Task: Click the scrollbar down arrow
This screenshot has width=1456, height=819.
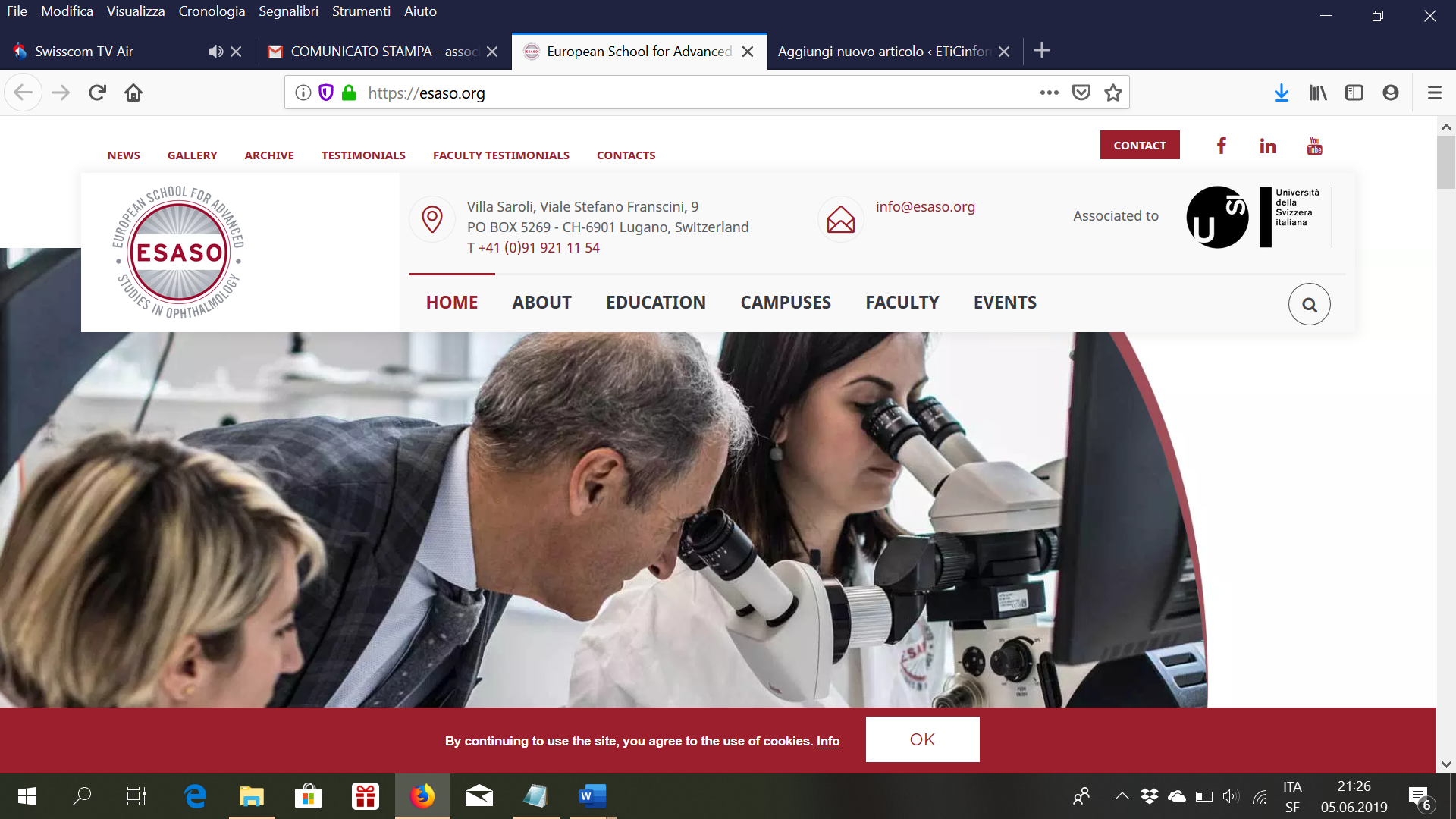Action: (1445, 764)
